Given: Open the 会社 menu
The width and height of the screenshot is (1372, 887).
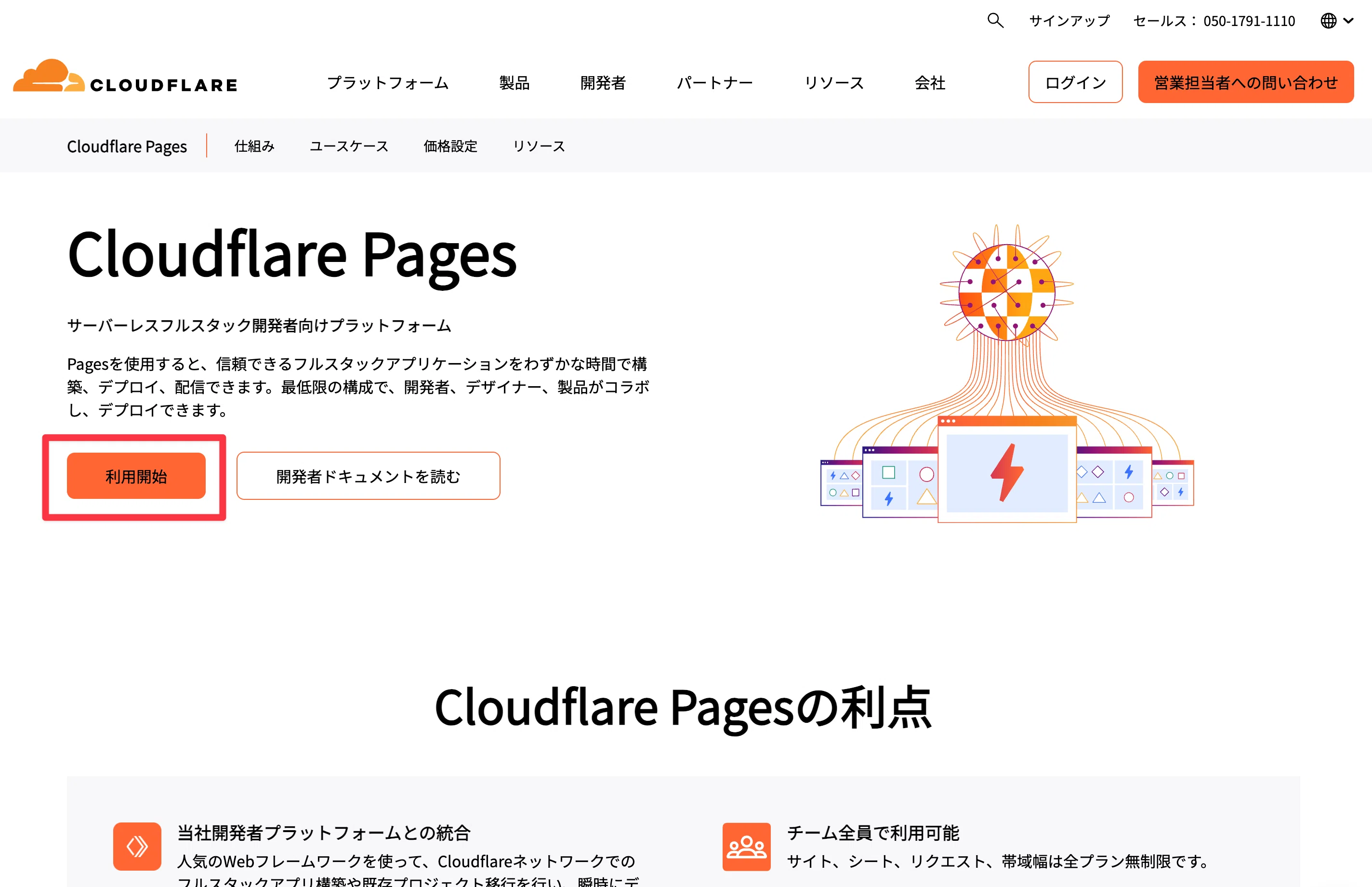Looking at the screenshot, I should click(930, 82).
